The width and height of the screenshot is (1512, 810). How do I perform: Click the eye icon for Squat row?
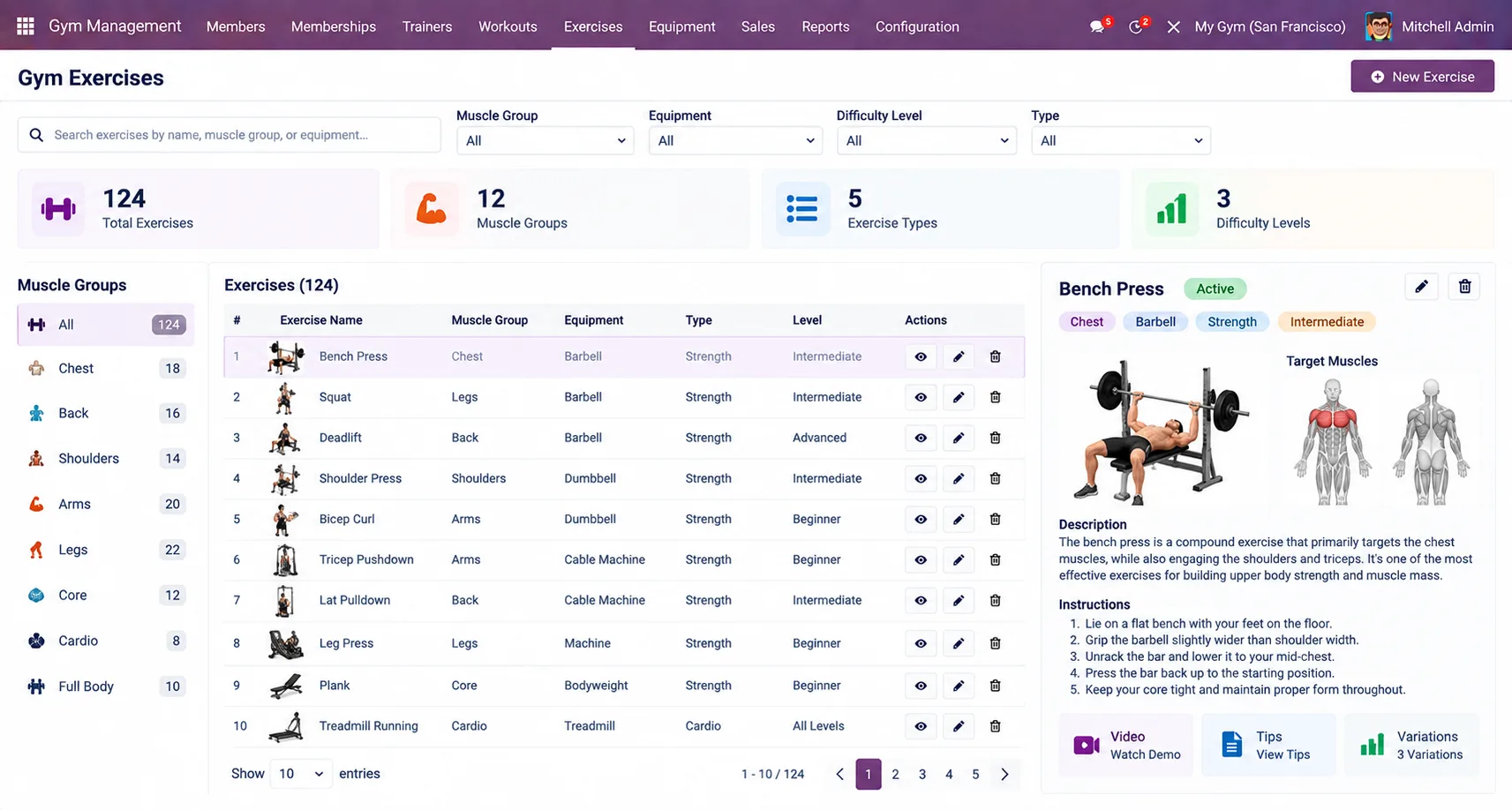tap(921, 397)
